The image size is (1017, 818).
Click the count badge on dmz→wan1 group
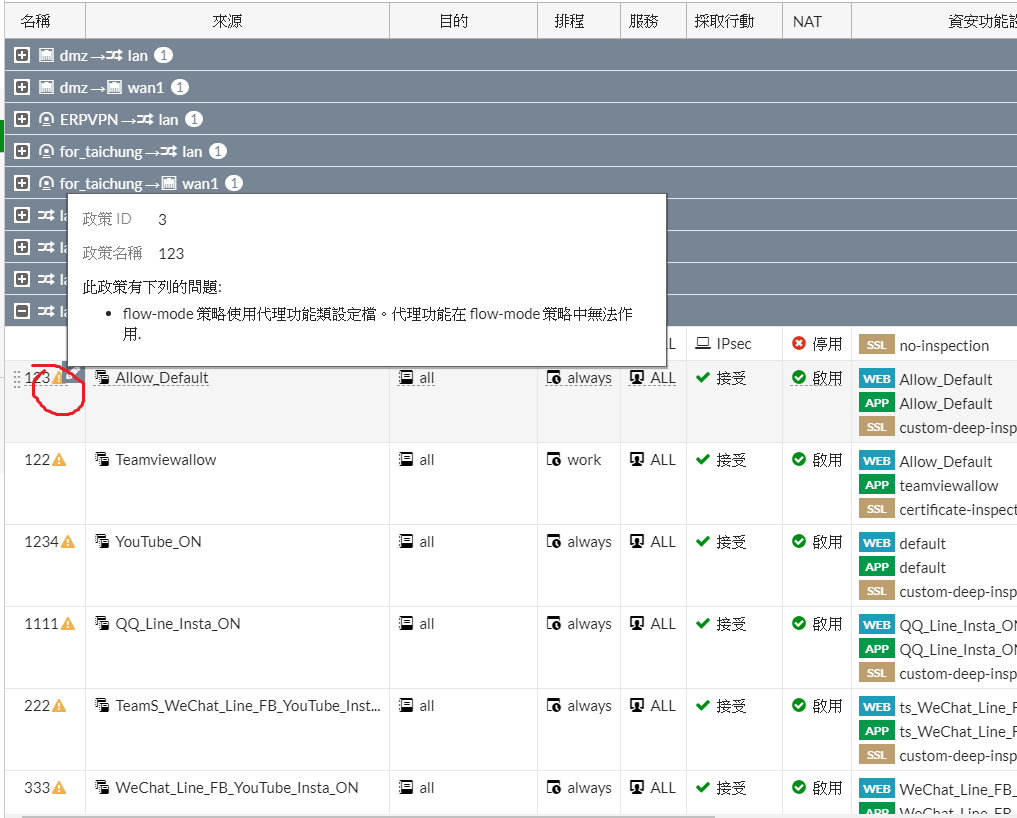pyautogui.click(x=180, y=87)
